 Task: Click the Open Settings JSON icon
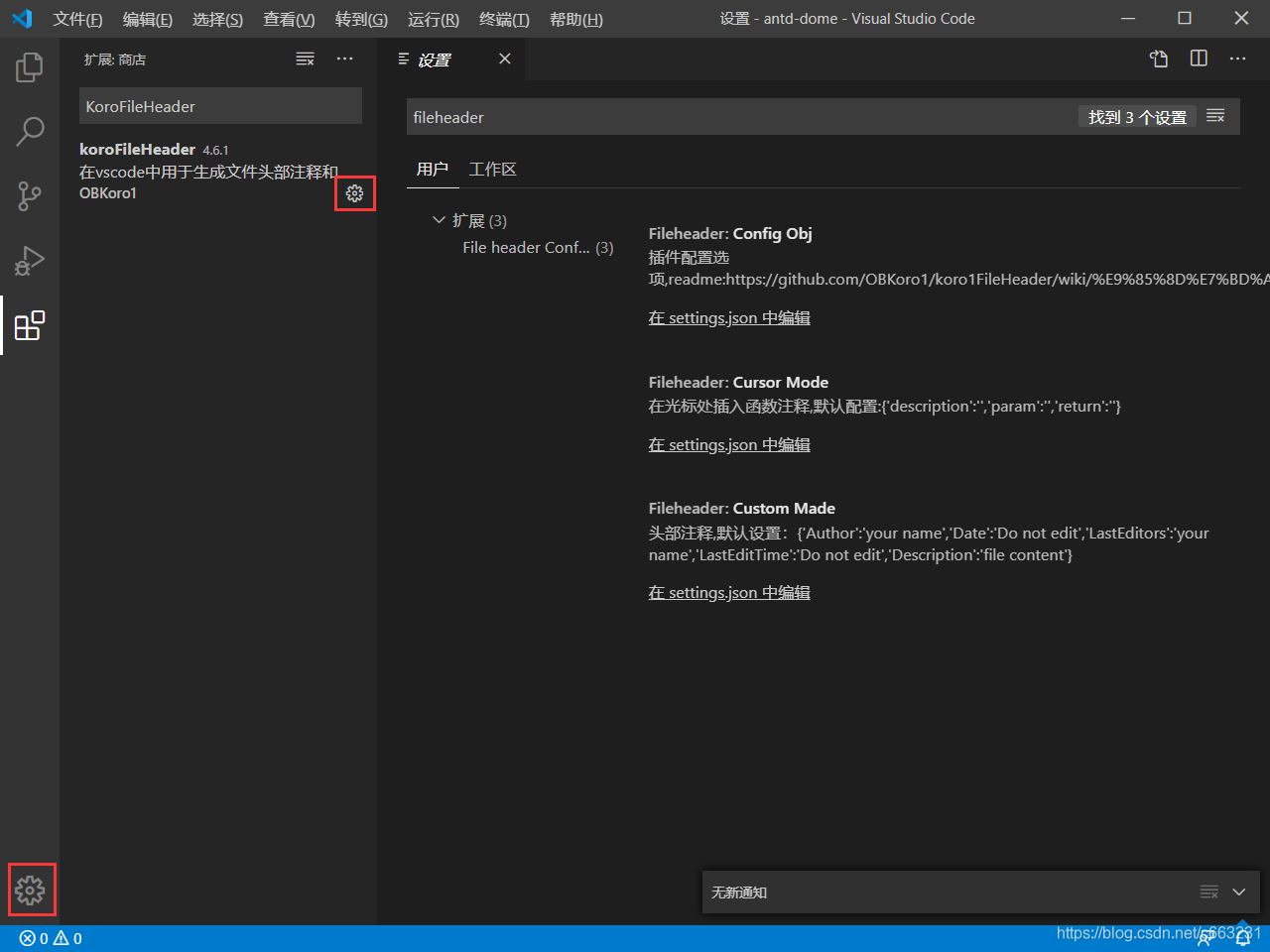pyautogui.click(x=1159, y=59)
